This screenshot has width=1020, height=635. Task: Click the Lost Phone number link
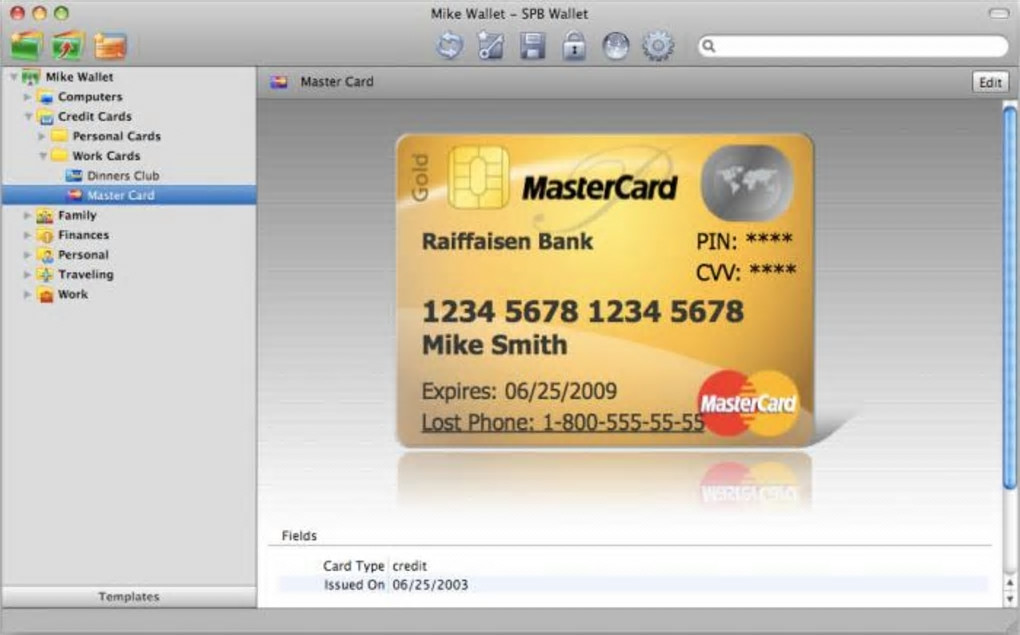(563, 422)
